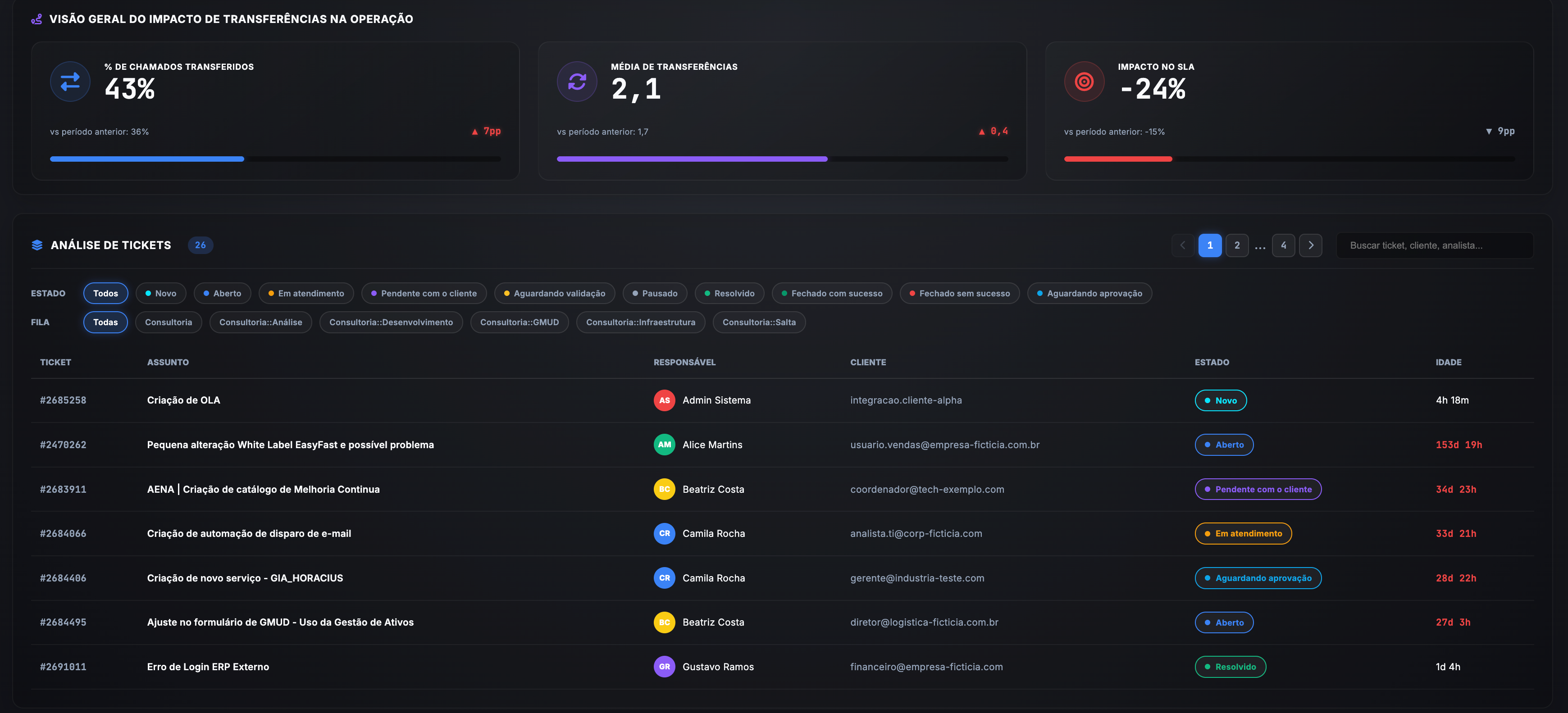
Task: Click BC avatar in ticket #2683911 row
Action: [x=664, y=489]
